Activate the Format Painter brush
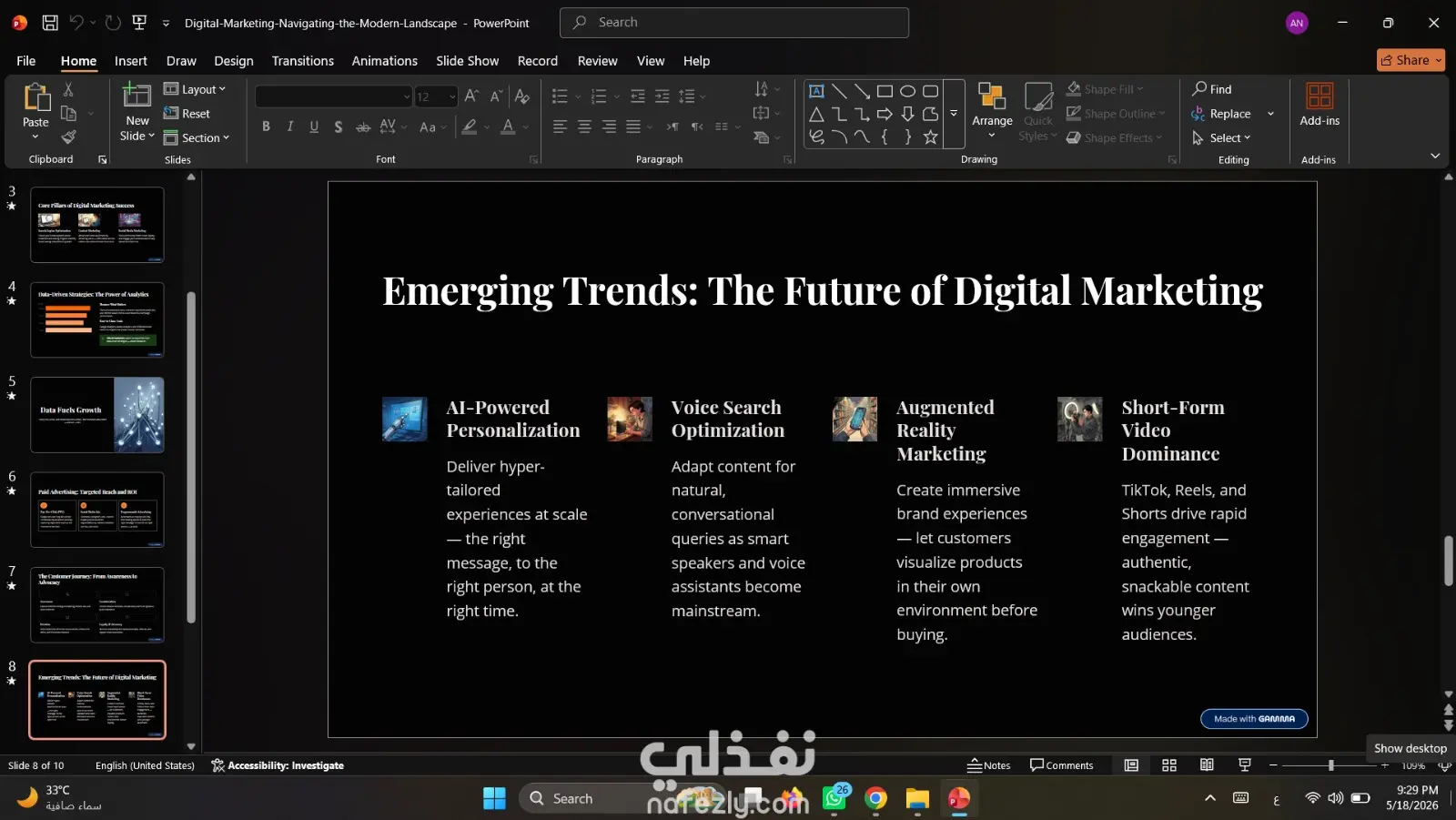 click(68, 137)
